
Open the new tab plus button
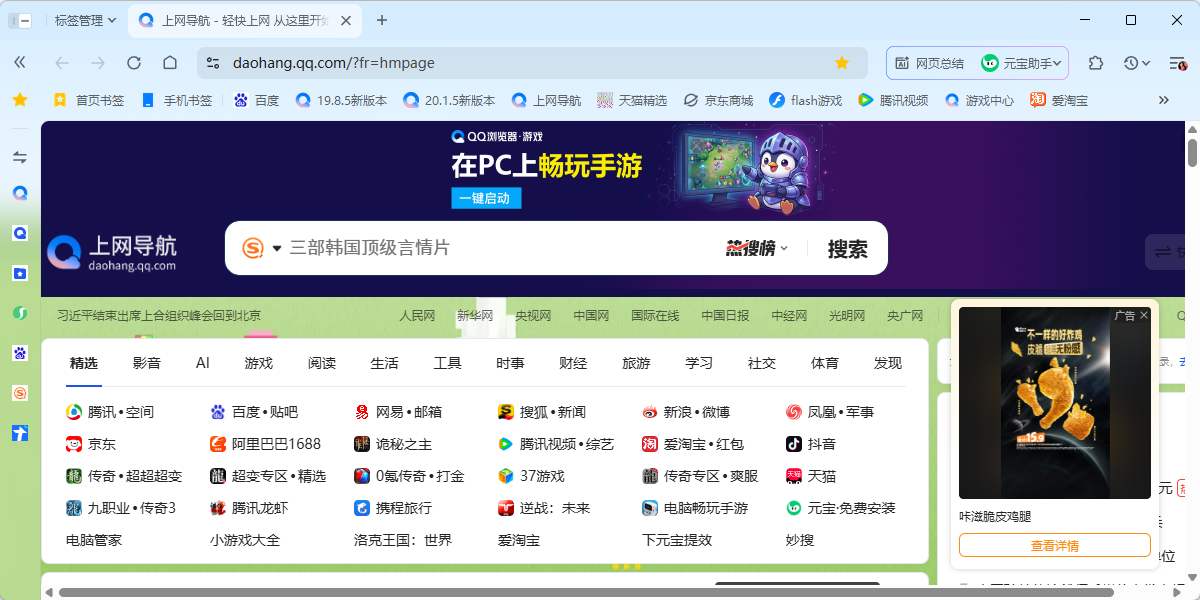pyautogui.click(x=382, y=20)
